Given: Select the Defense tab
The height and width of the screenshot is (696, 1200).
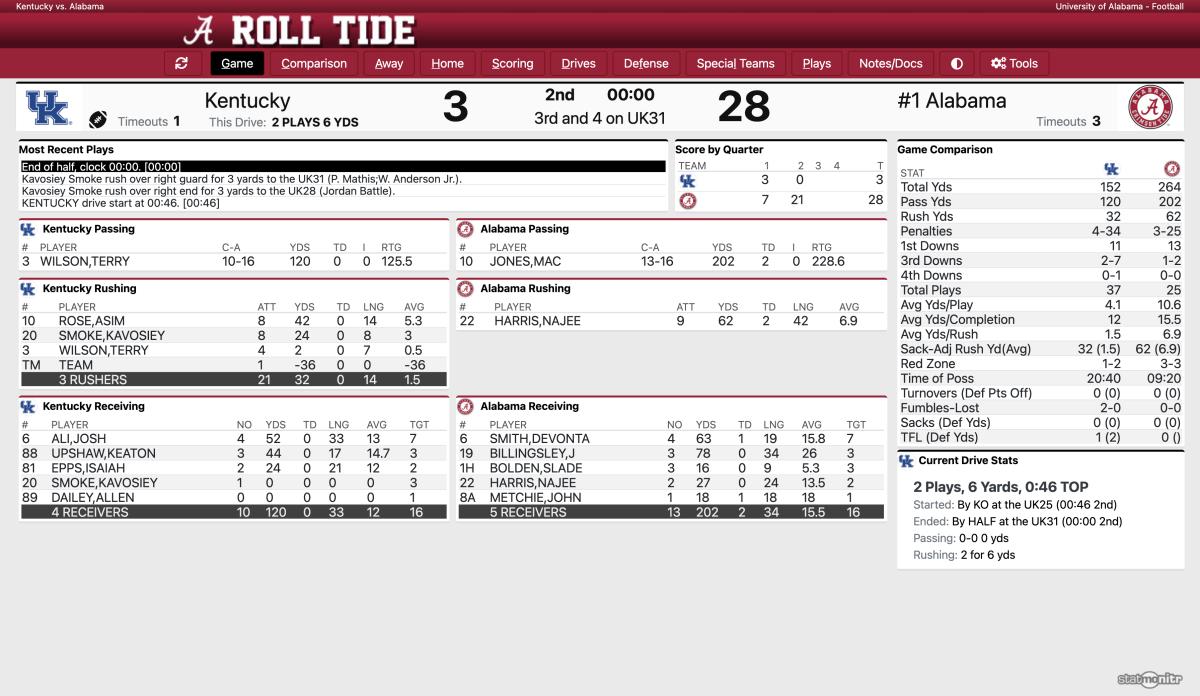Looking at the screenshot, I should point(646,63).
